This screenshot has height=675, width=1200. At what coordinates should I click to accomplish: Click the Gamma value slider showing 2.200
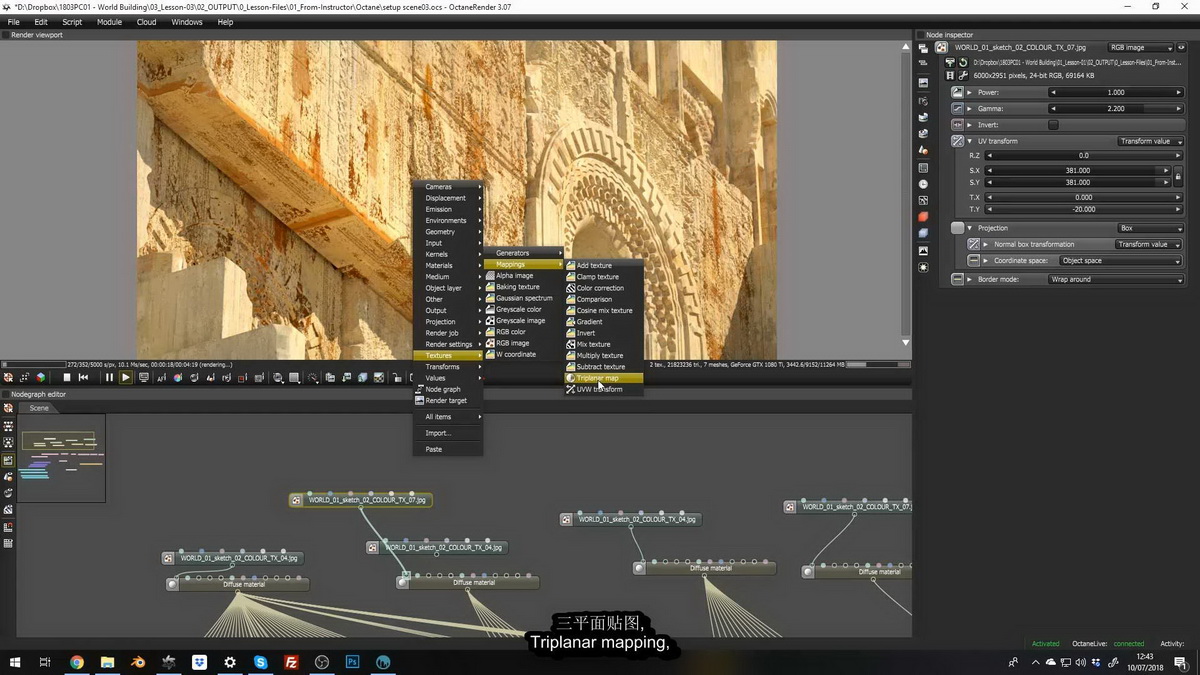pos(1116,108)
